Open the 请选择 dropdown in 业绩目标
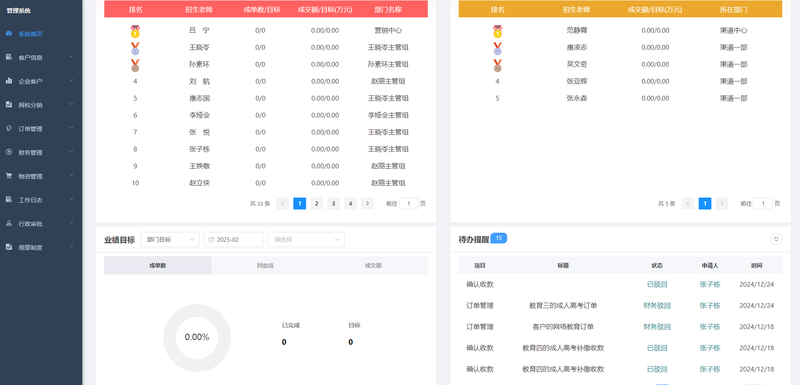Image resolution: width=800 pixels, height=385 pixels. coord(306,240)
